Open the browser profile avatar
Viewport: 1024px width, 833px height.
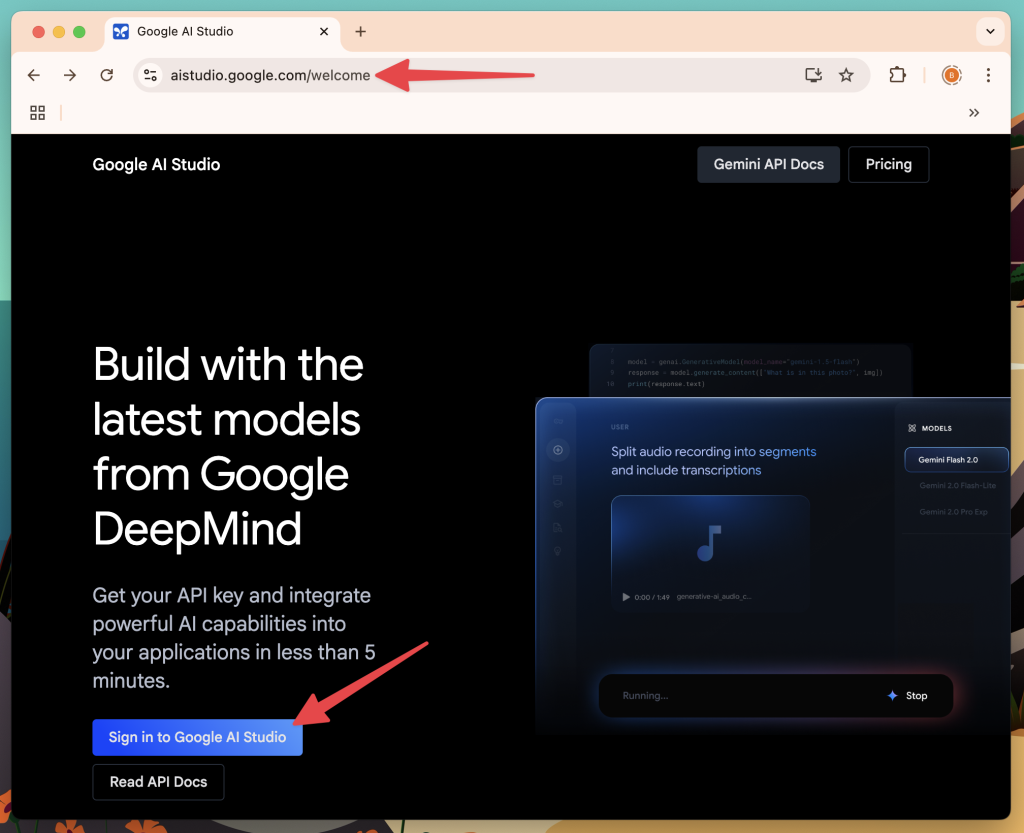coord(951,75)
